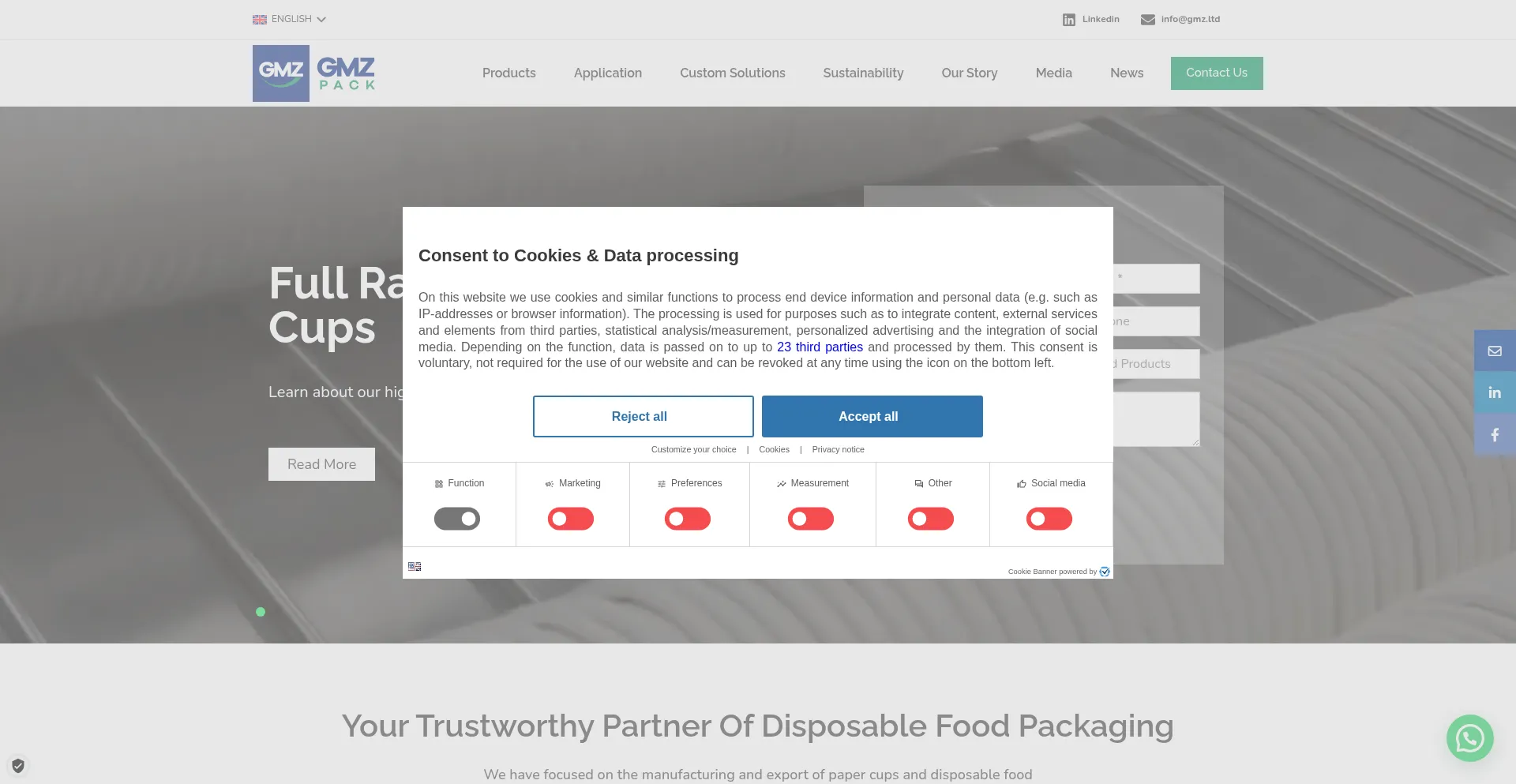Screen dimensions: 1516x784
Task: Open the Sustainability menu item
Action: click(863, 73)
